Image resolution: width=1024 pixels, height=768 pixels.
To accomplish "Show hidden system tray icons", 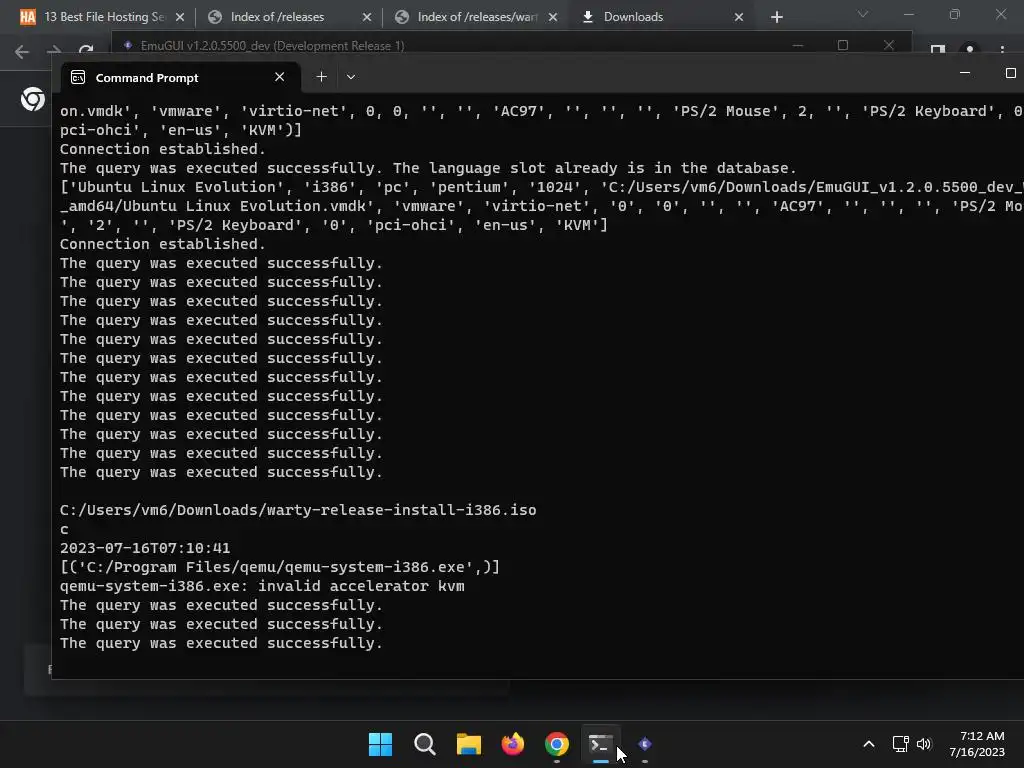I will coord(869,744).
